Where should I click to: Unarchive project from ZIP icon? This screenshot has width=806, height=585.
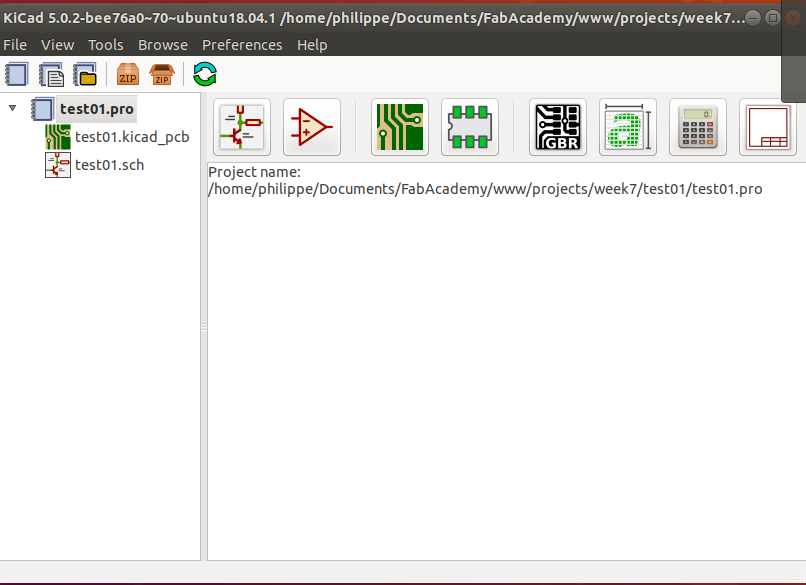click(x=161, y=75)
